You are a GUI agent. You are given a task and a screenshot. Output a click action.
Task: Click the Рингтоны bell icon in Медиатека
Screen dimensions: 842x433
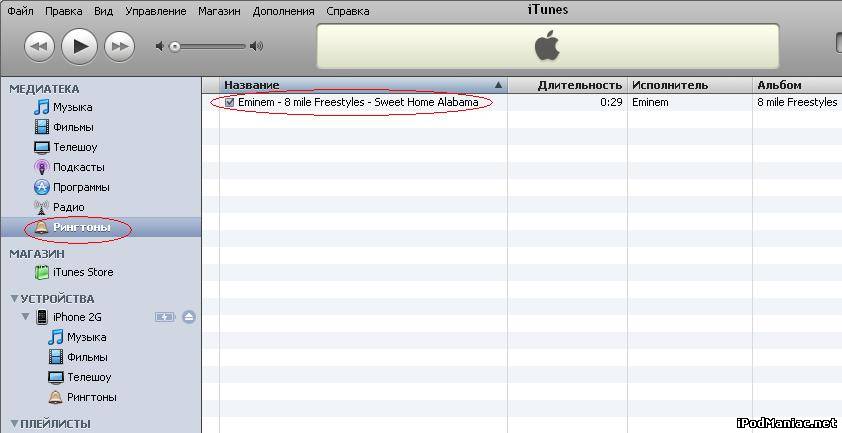pos(41,227)
